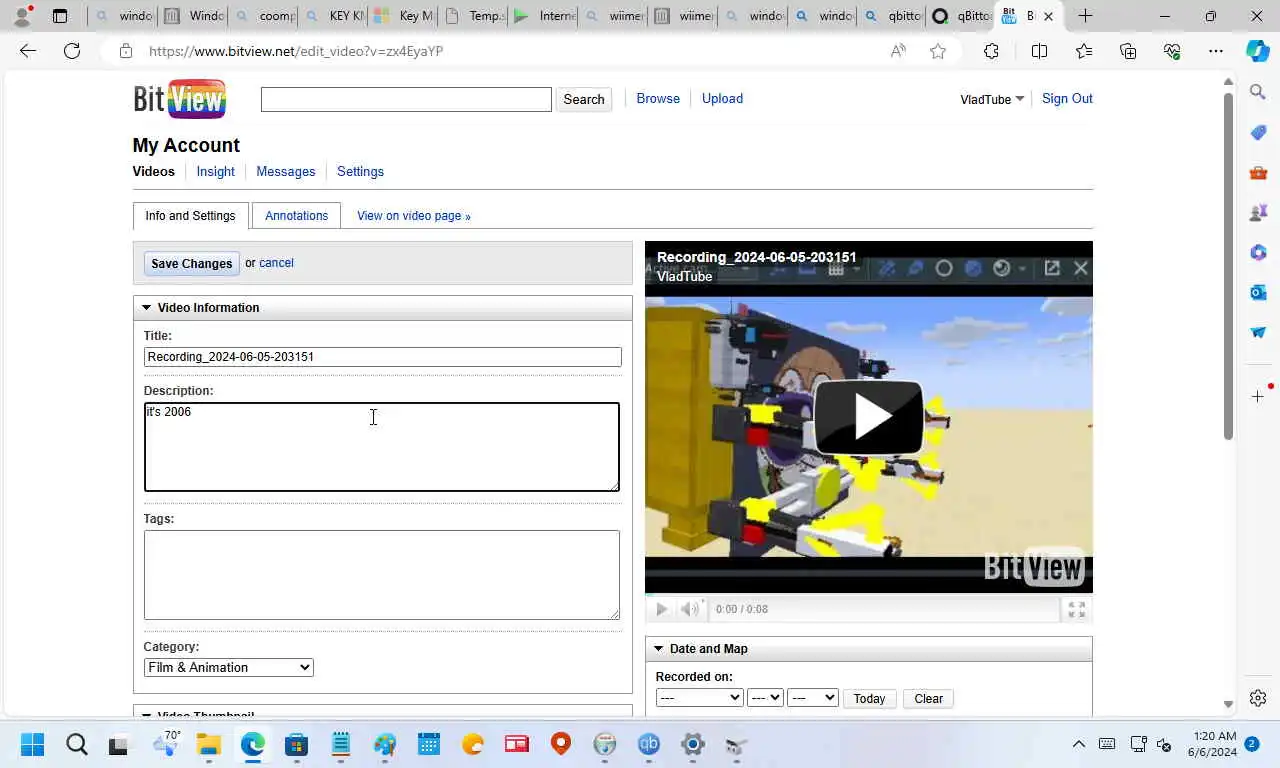The image size is (1280, 768).
Task: Show hidden system tray icons
Action: 1078,744
